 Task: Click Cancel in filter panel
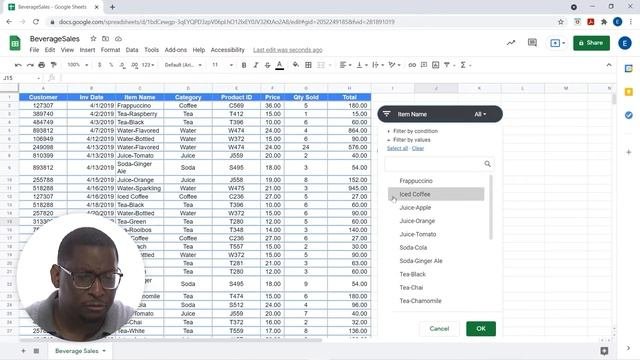pyautogui.click(x=439, y=329)
